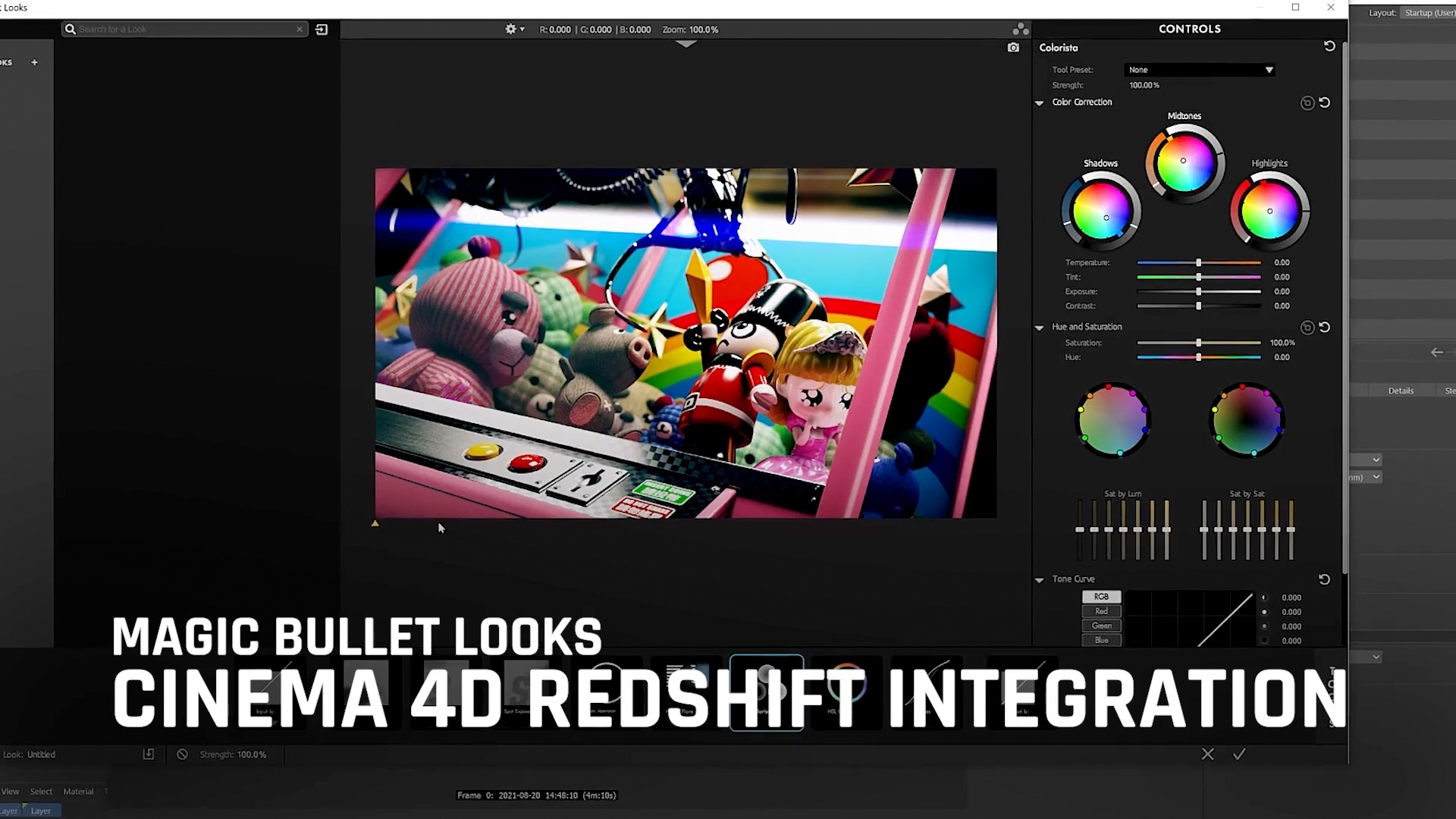This screenshot has width=1456, height=819.
Task: Collapse the Color Correction section
Action: pyautogui.click(x=1040, y=102)
